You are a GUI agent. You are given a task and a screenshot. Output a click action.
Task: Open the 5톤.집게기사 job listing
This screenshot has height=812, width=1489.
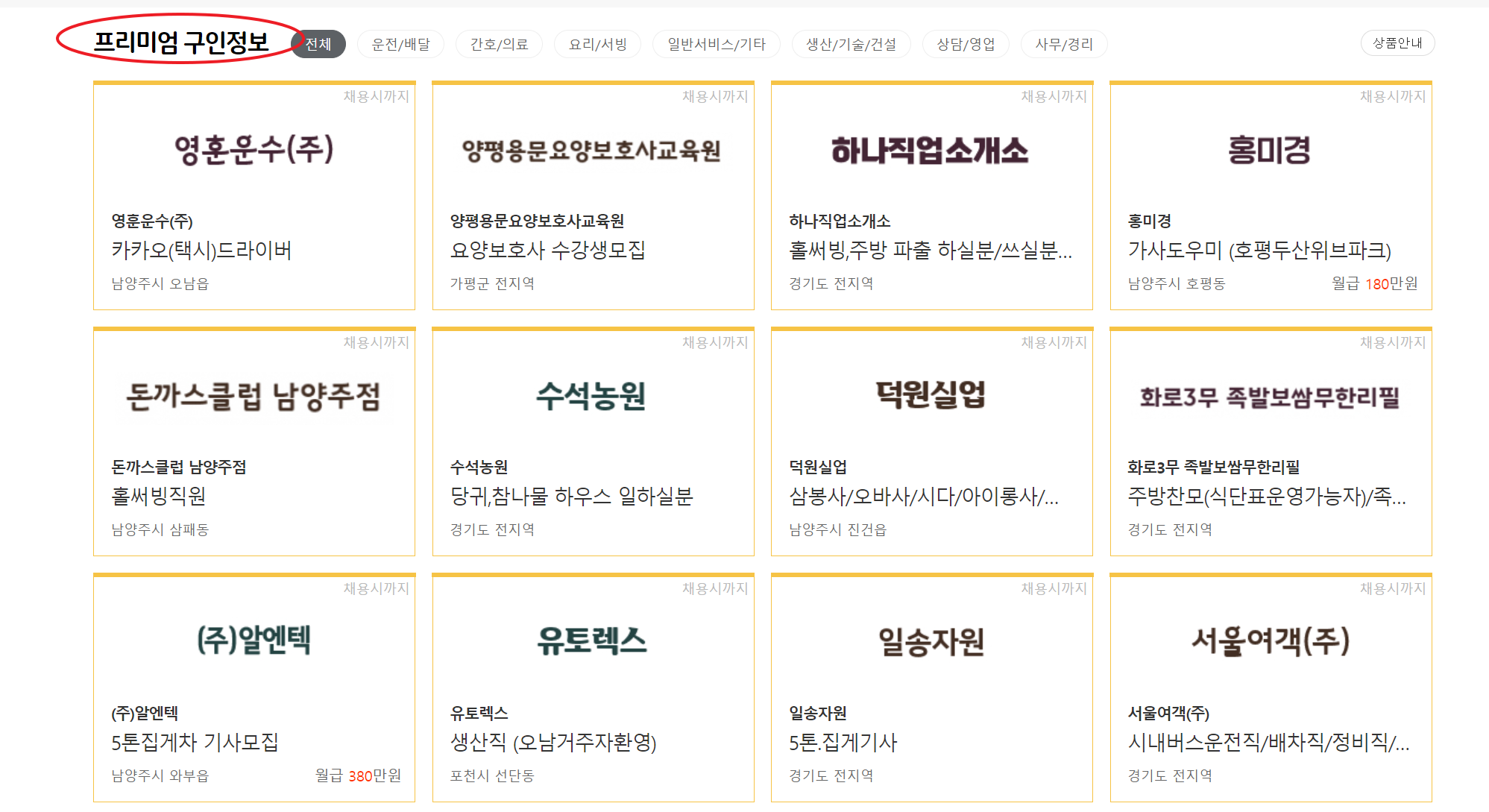tap(843, 742)
